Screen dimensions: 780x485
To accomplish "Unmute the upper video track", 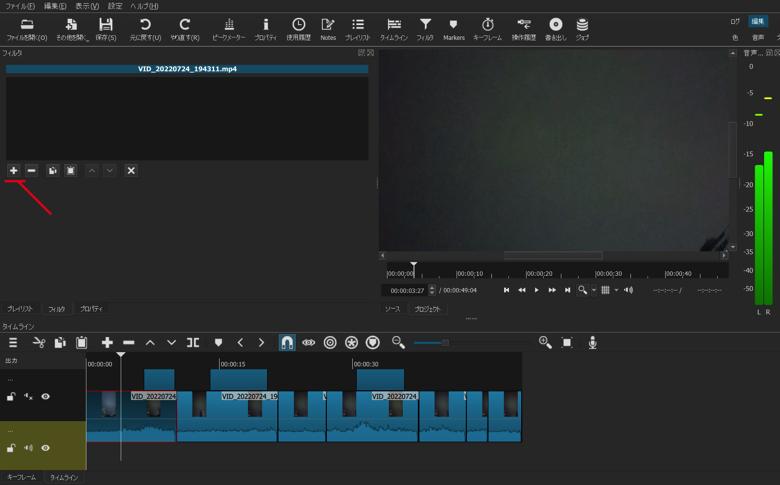I will (28, 396).
